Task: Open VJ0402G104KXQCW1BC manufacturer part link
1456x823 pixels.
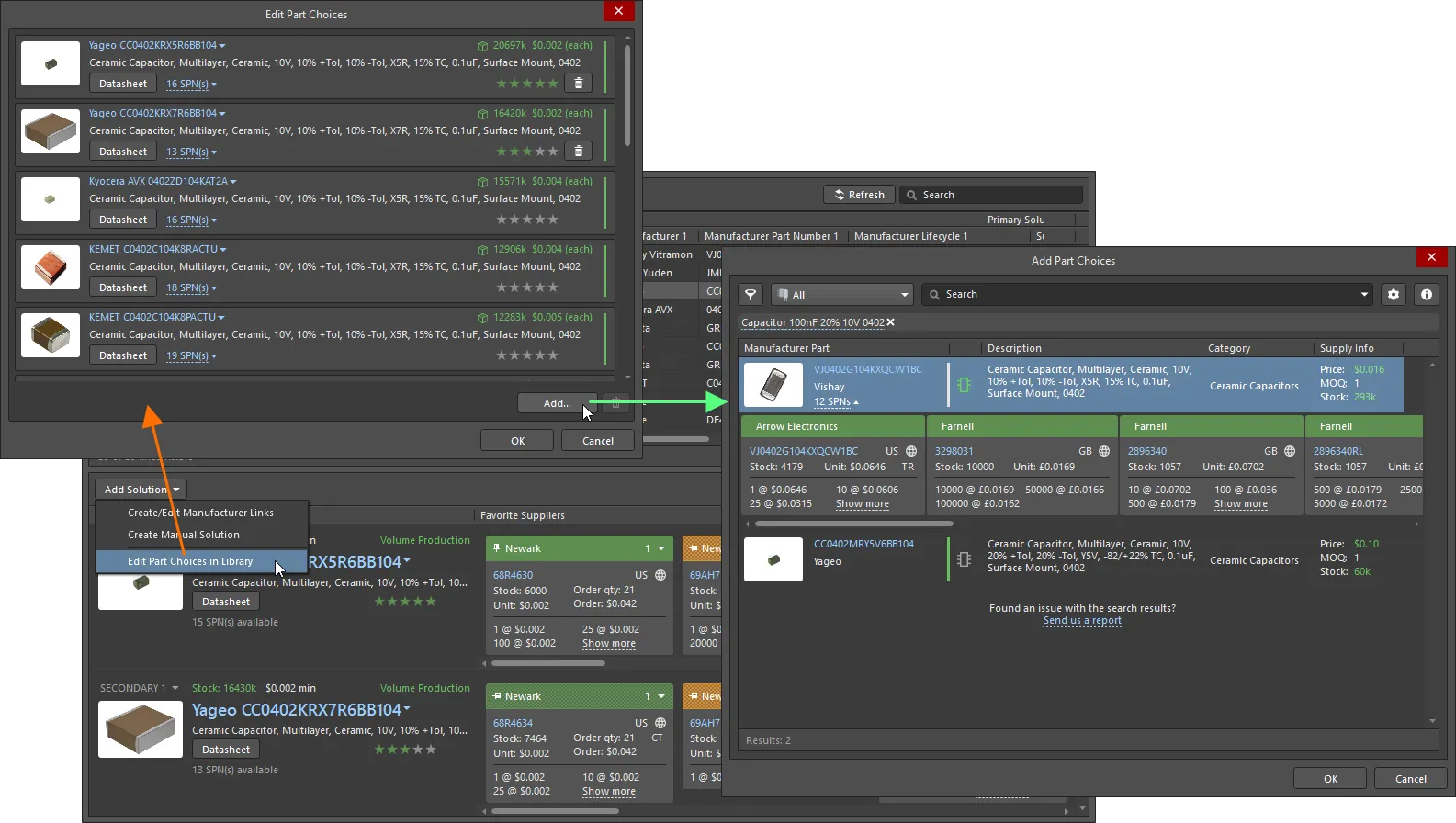Action: coord(867,369)
